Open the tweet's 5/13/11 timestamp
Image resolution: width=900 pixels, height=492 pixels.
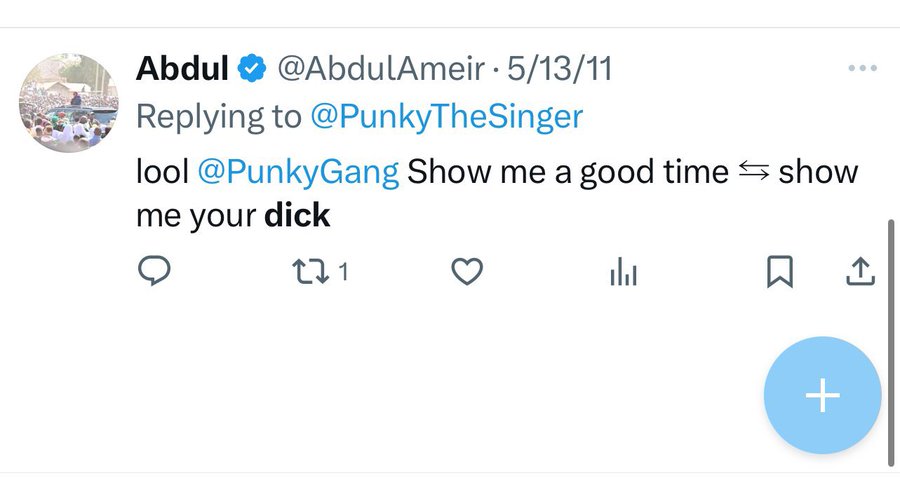click(560, 69)
